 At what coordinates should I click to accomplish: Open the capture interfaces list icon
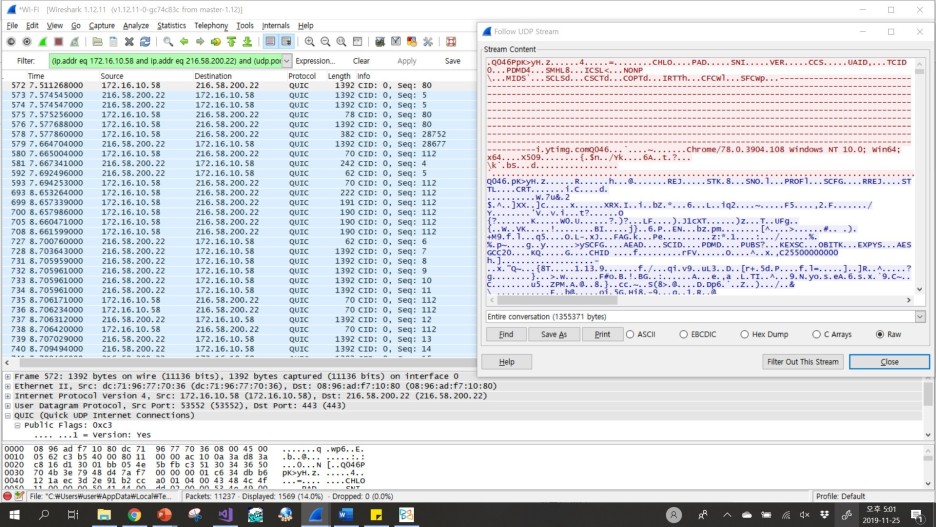(x=11, y=42)
